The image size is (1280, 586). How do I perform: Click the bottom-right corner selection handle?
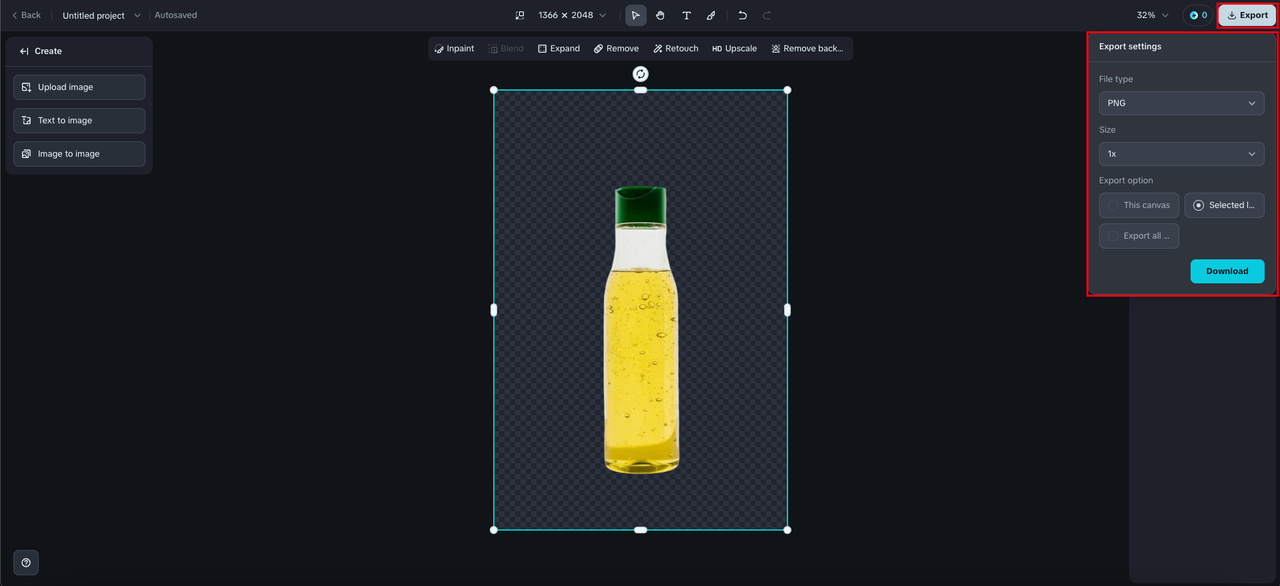click(787, 530)
